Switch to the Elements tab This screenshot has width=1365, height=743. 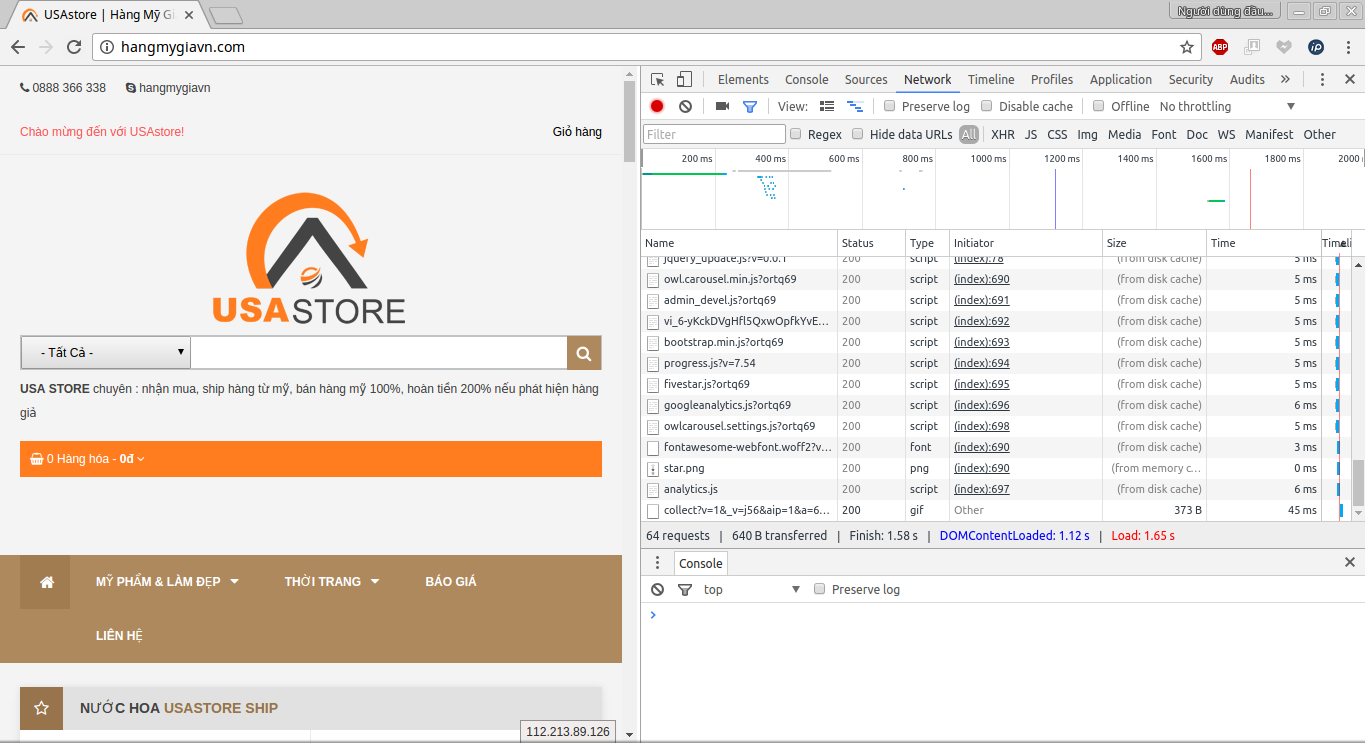(x=743, y=80)
